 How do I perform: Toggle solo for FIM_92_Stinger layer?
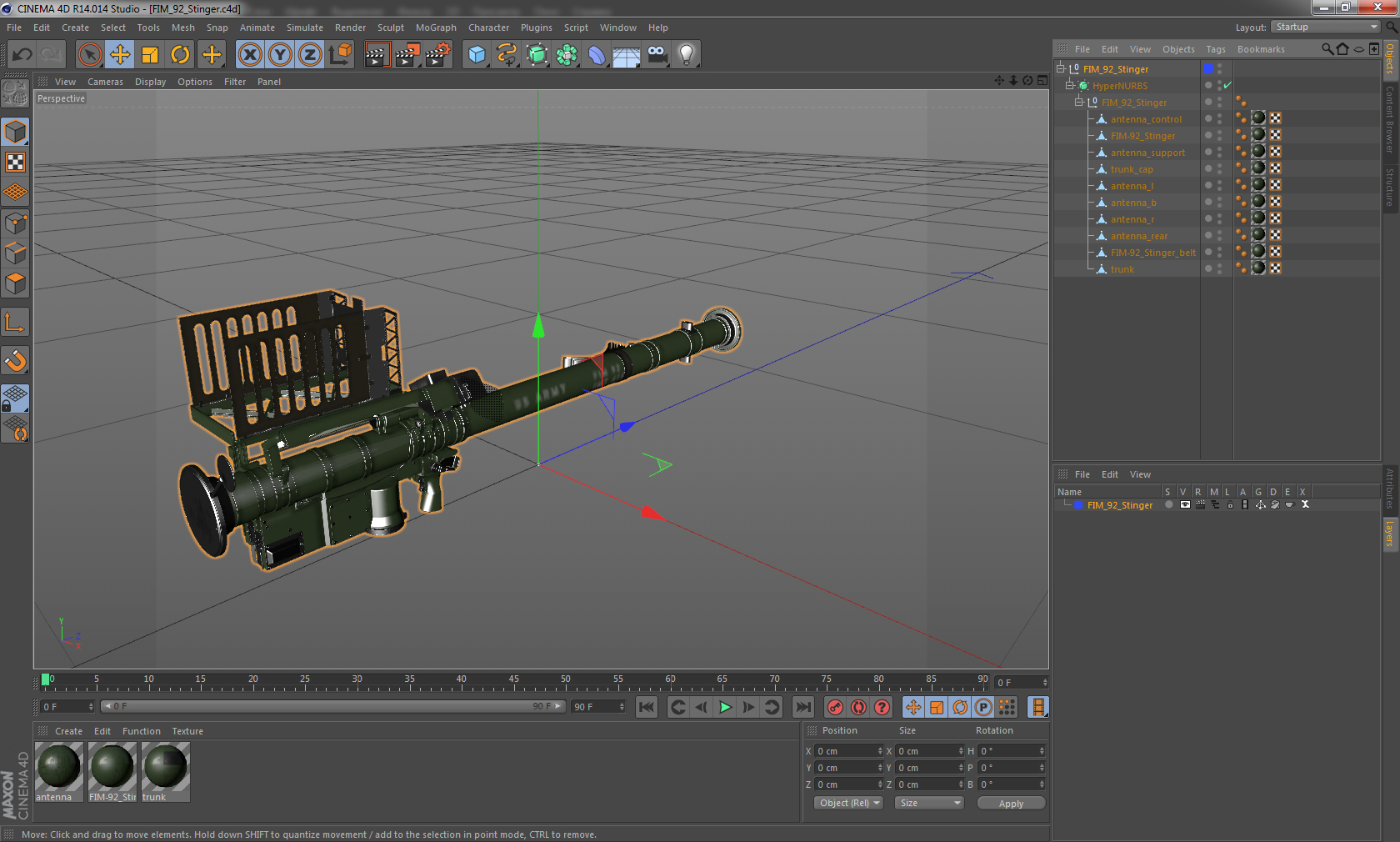pyautogui.click(x=1168, y=504)
